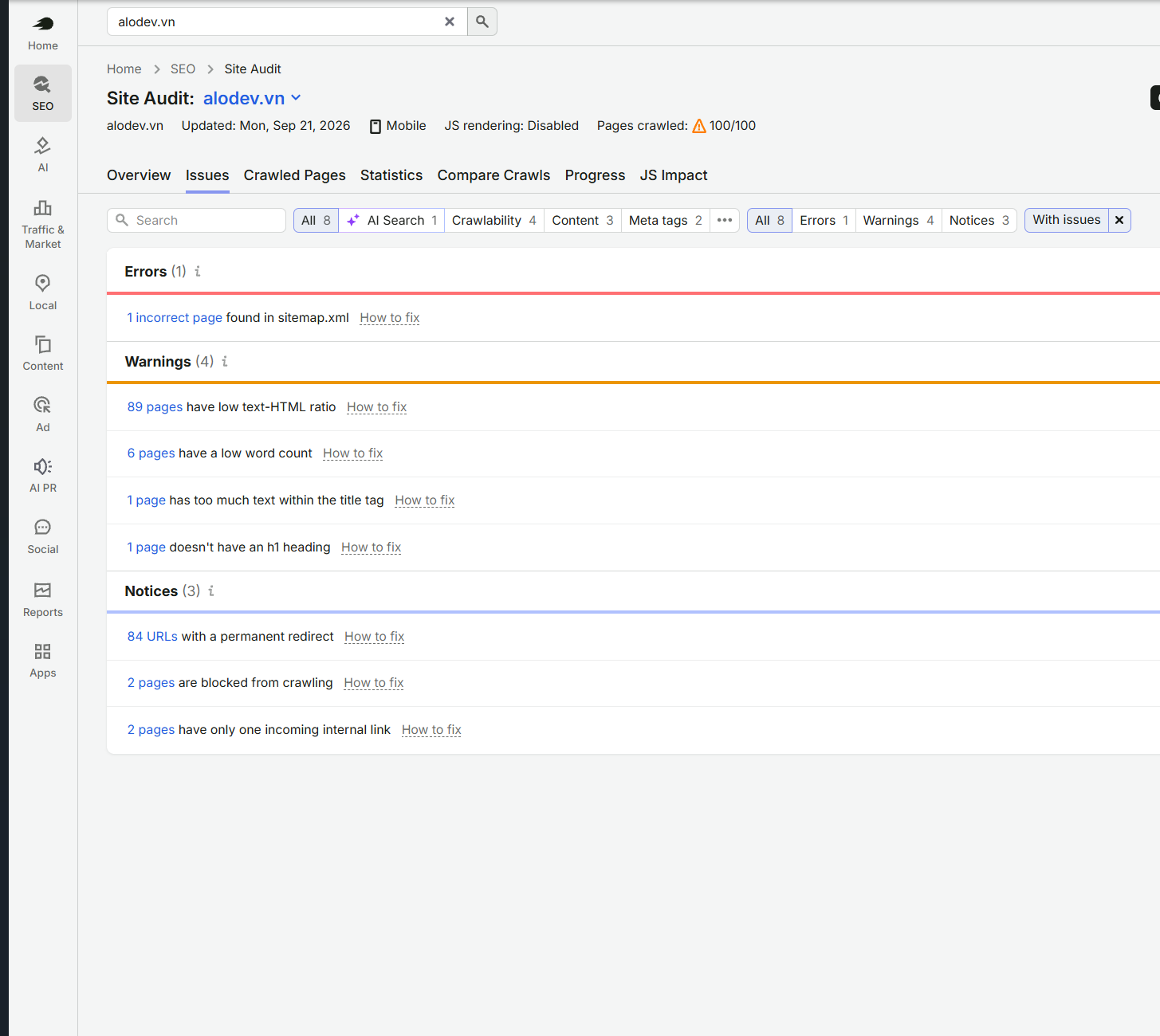This screenshot has height=1036, width=1160.
Task: Select the All 8 categories filter
Action: click(317, 220)
